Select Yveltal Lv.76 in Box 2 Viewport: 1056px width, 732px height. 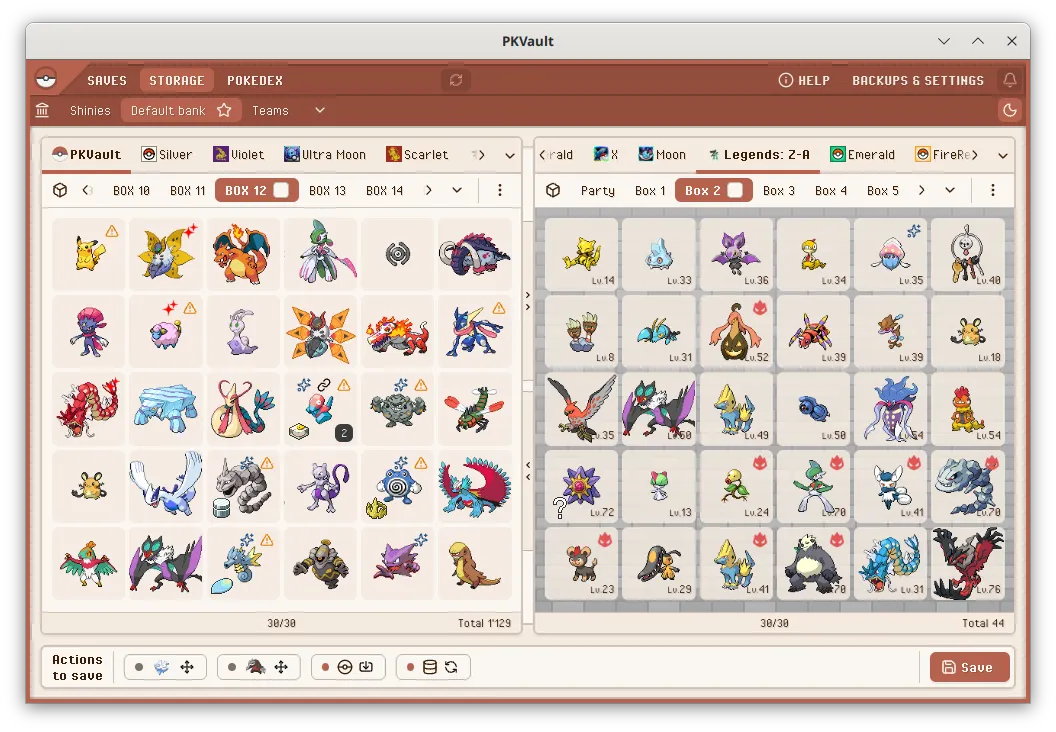(x=968, y=563)
